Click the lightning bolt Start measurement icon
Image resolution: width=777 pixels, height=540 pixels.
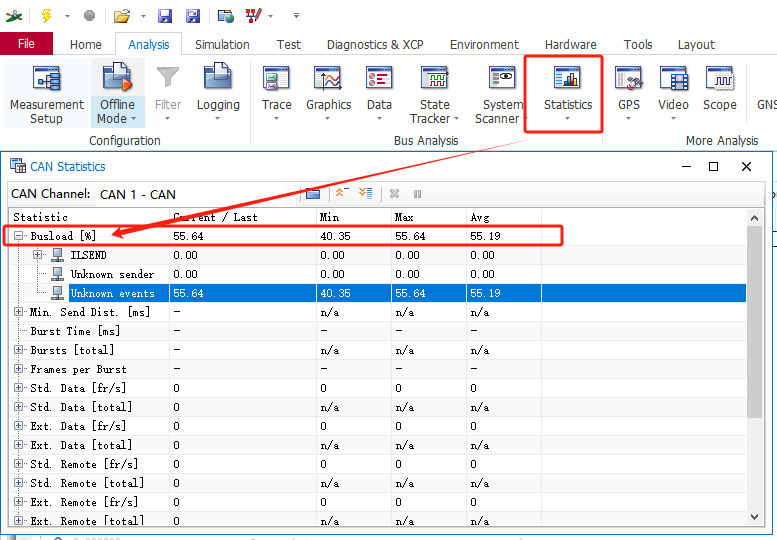click(46, 16)
